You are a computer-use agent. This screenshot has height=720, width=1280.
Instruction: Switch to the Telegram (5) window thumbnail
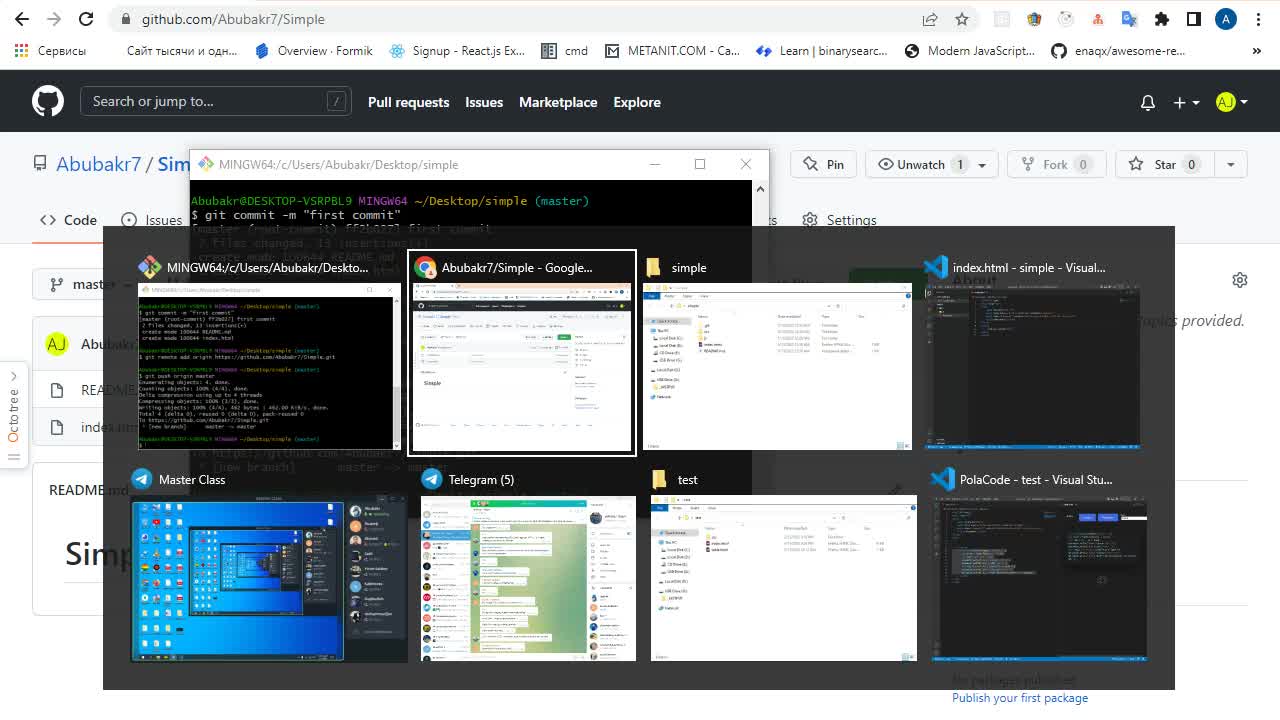(528, 565)
